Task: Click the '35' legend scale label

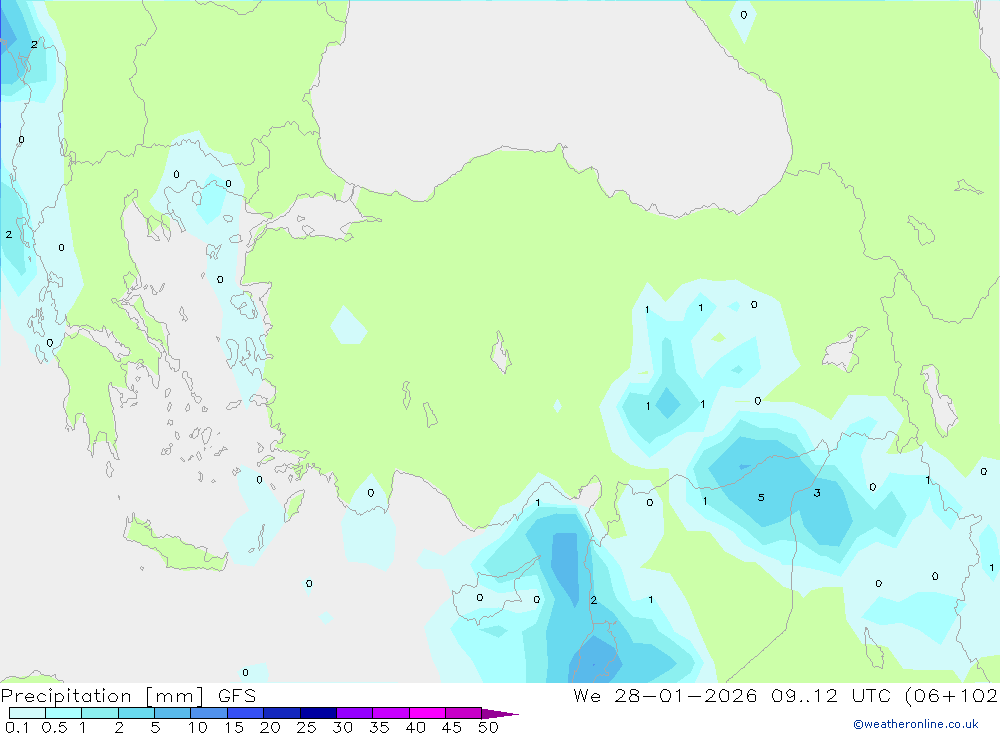Action: point(379,727)
